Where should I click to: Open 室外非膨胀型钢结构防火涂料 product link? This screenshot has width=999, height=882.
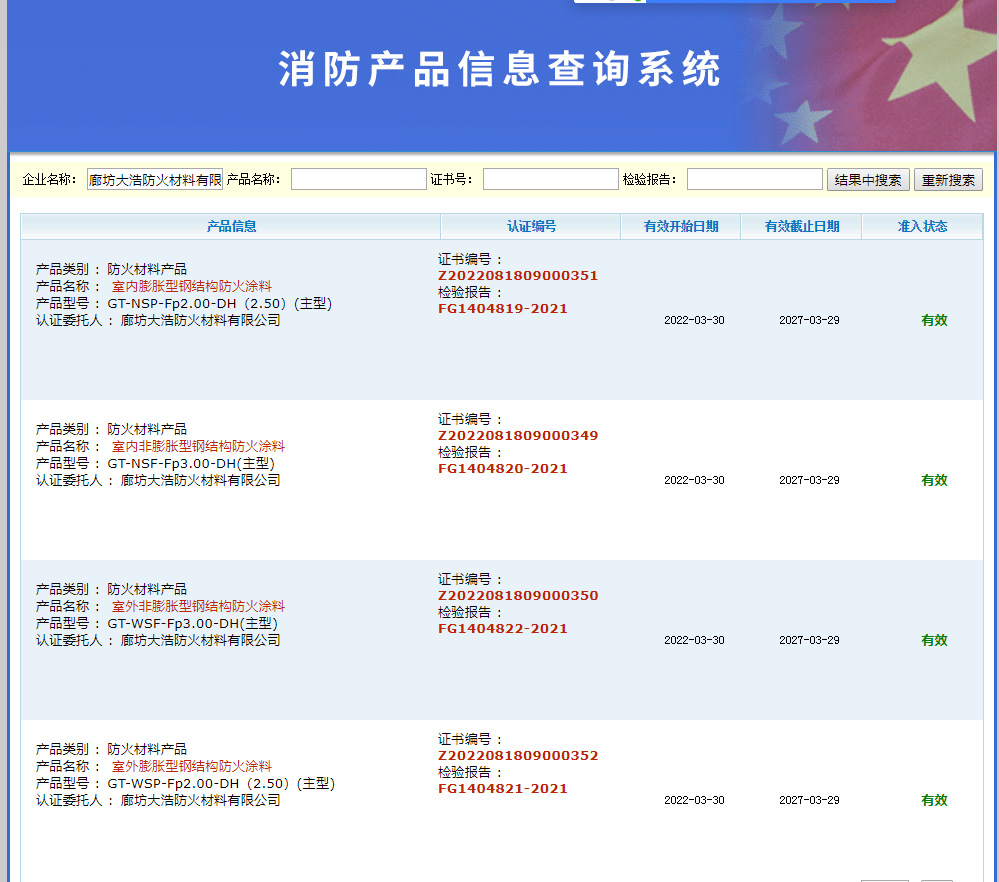pyautogui.click(x=198, y=606)
